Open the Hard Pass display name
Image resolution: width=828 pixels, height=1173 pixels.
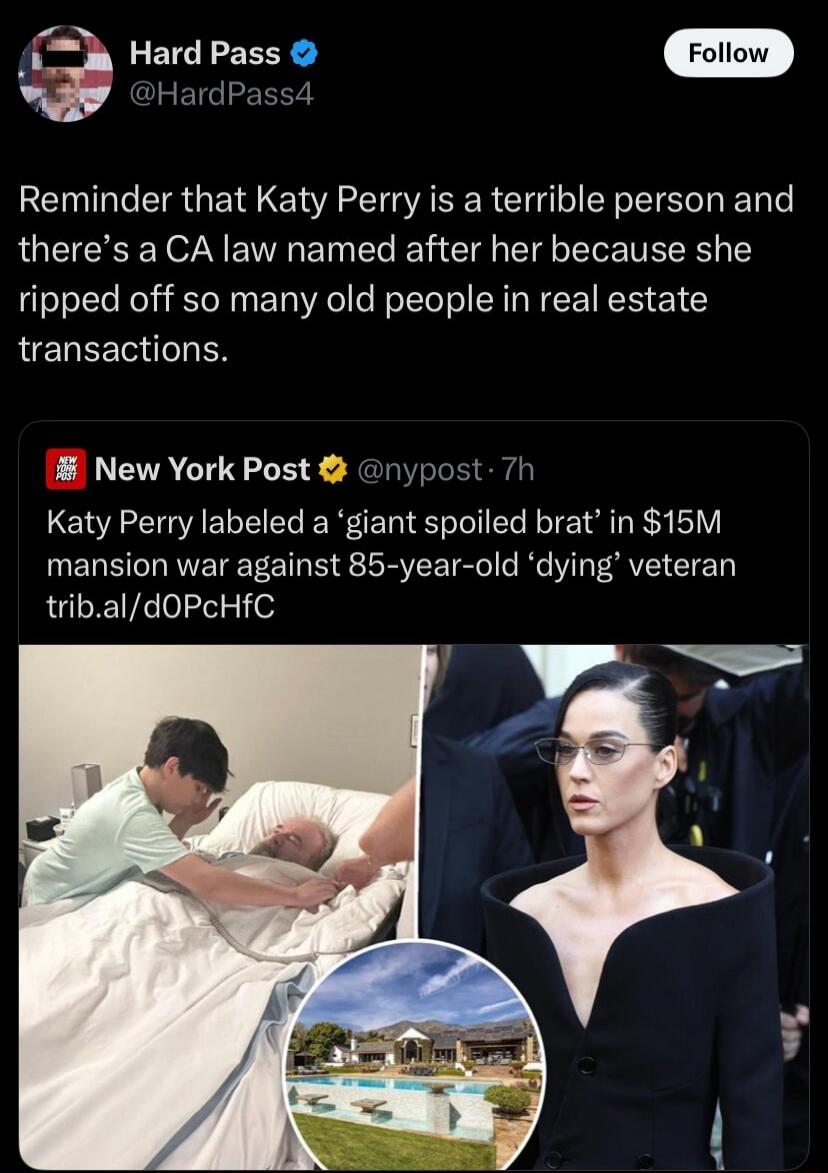(x=205, y=53)
